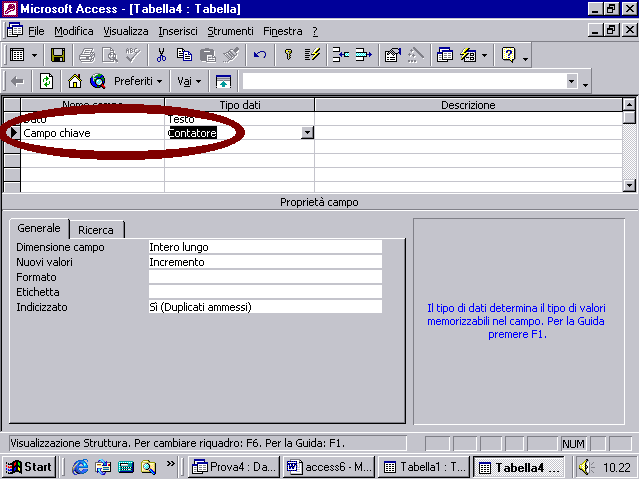The height and width of the screenshot is (479, 639).
Task: Open Properties icon in toolbar
Action: point(392,55)
